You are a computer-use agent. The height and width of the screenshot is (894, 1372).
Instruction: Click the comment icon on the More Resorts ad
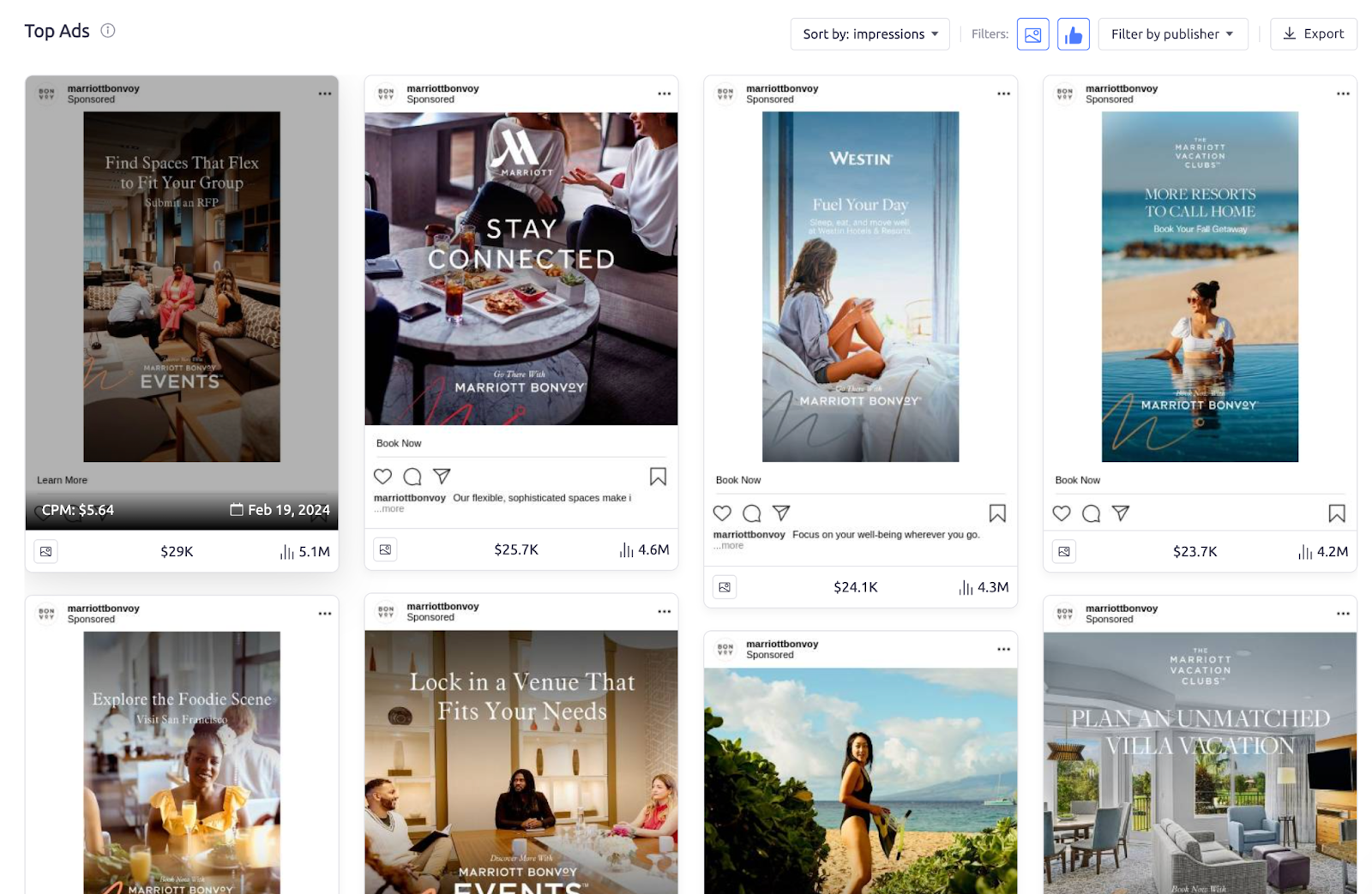1092,513
